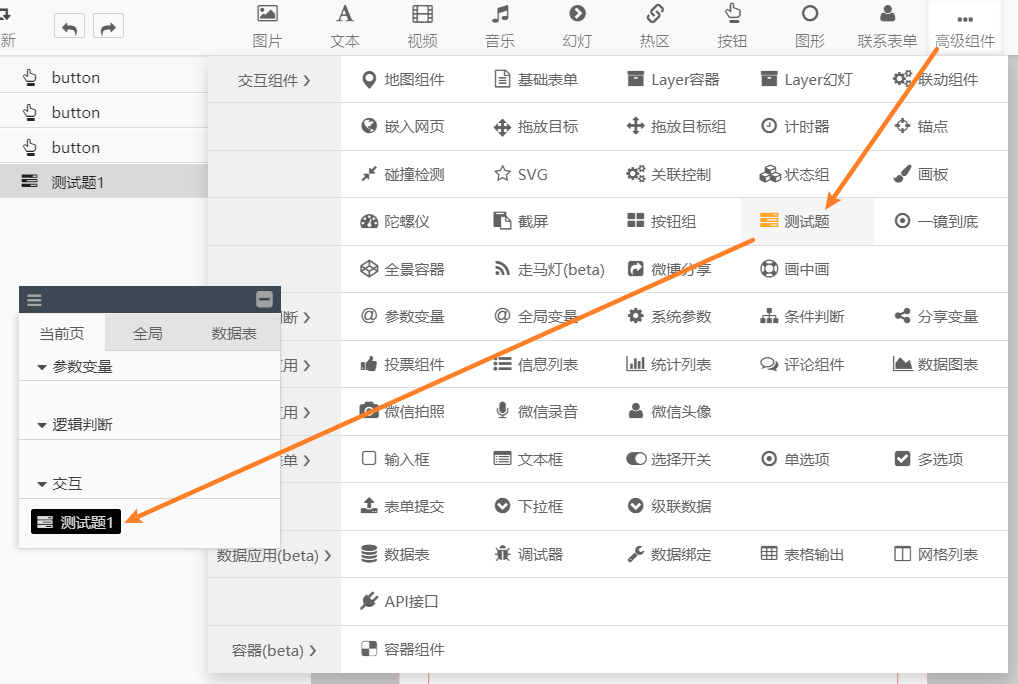Choose the 地图组件 map component
The image size is (1018, 684).
[x=403, y=80]
